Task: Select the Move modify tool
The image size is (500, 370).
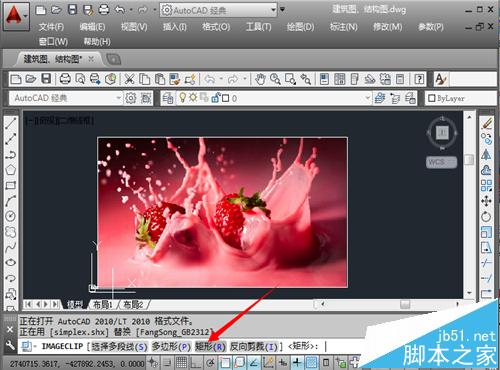Action: tap(486, 201)
